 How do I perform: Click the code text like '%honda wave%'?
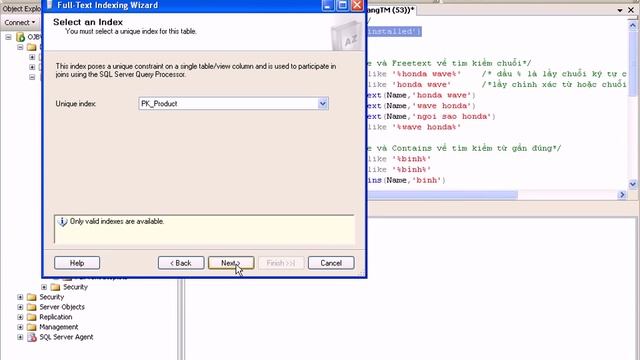(x=414, y=74)
